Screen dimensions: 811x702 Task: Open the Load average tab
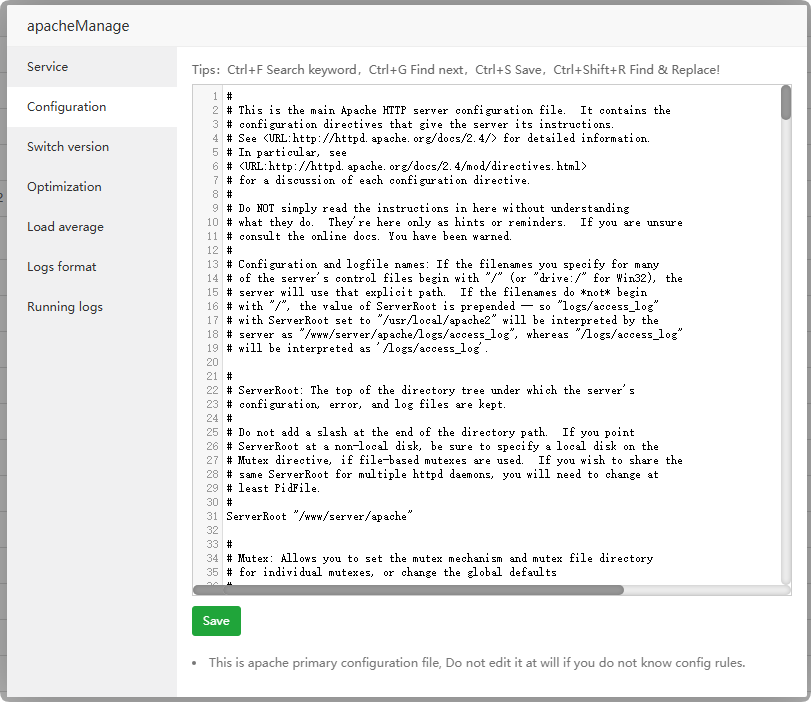click(92, 227)
